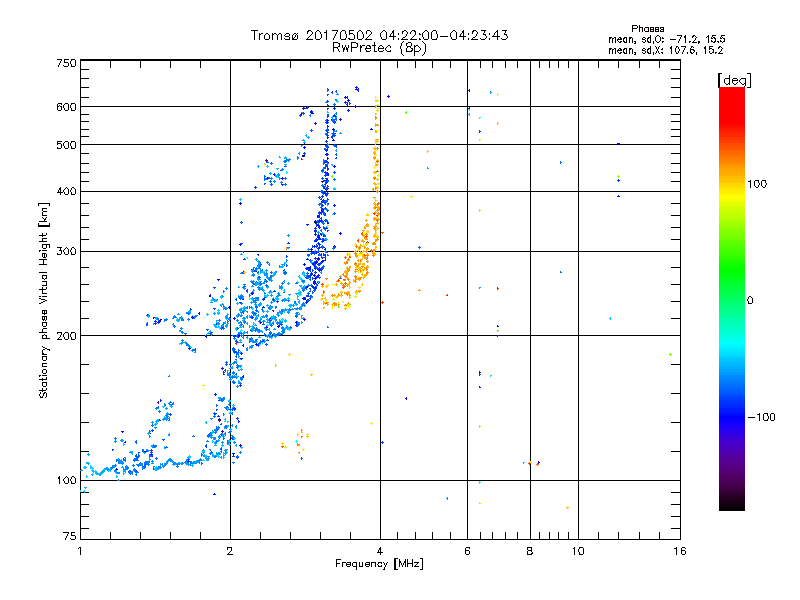Click the y-axis tick label '200'
800x600 pixels.
tap(66, 336)
